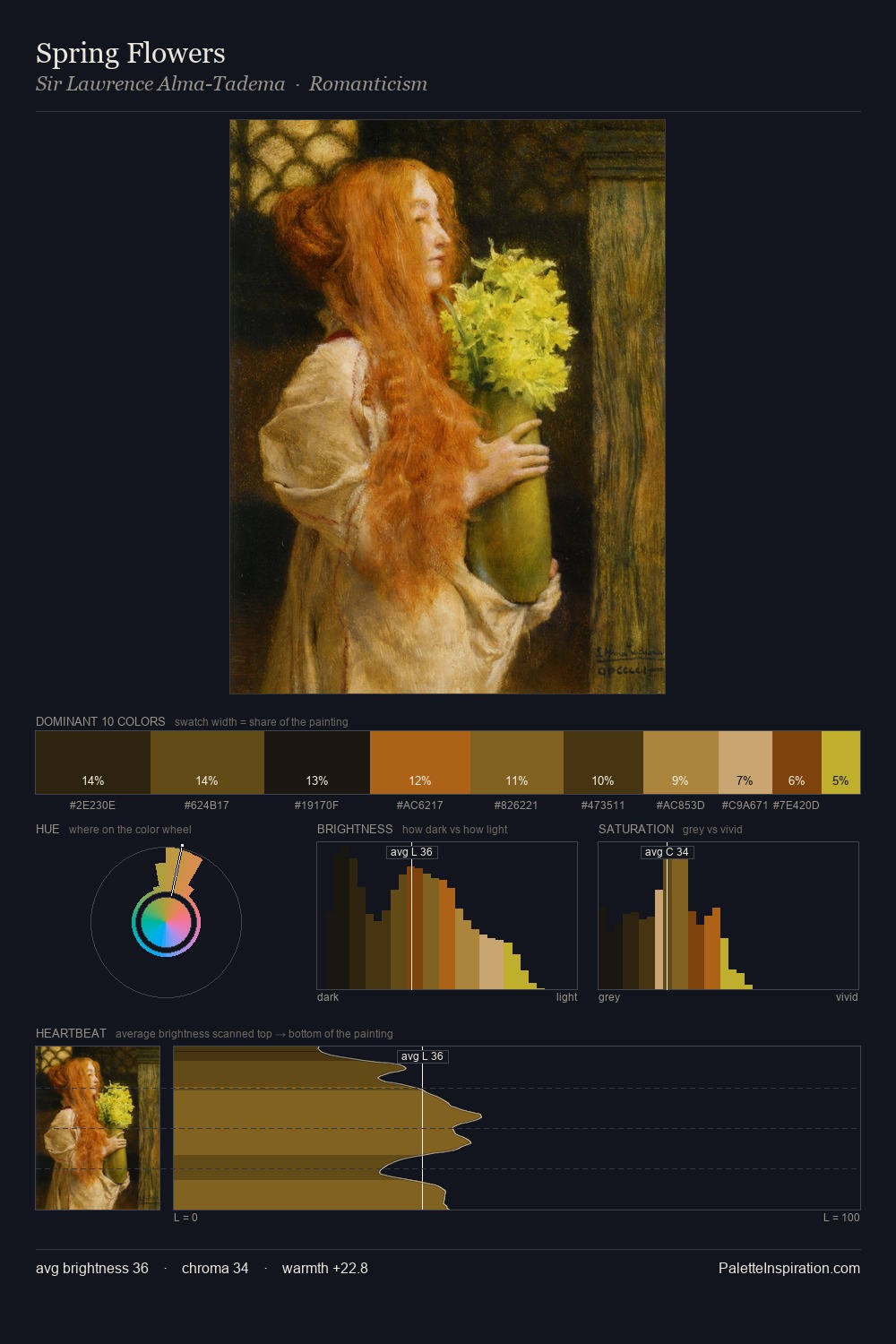896x1344 pixels.
Task: Click the 'grey' saturation axis label
Action: coord(609,996)
